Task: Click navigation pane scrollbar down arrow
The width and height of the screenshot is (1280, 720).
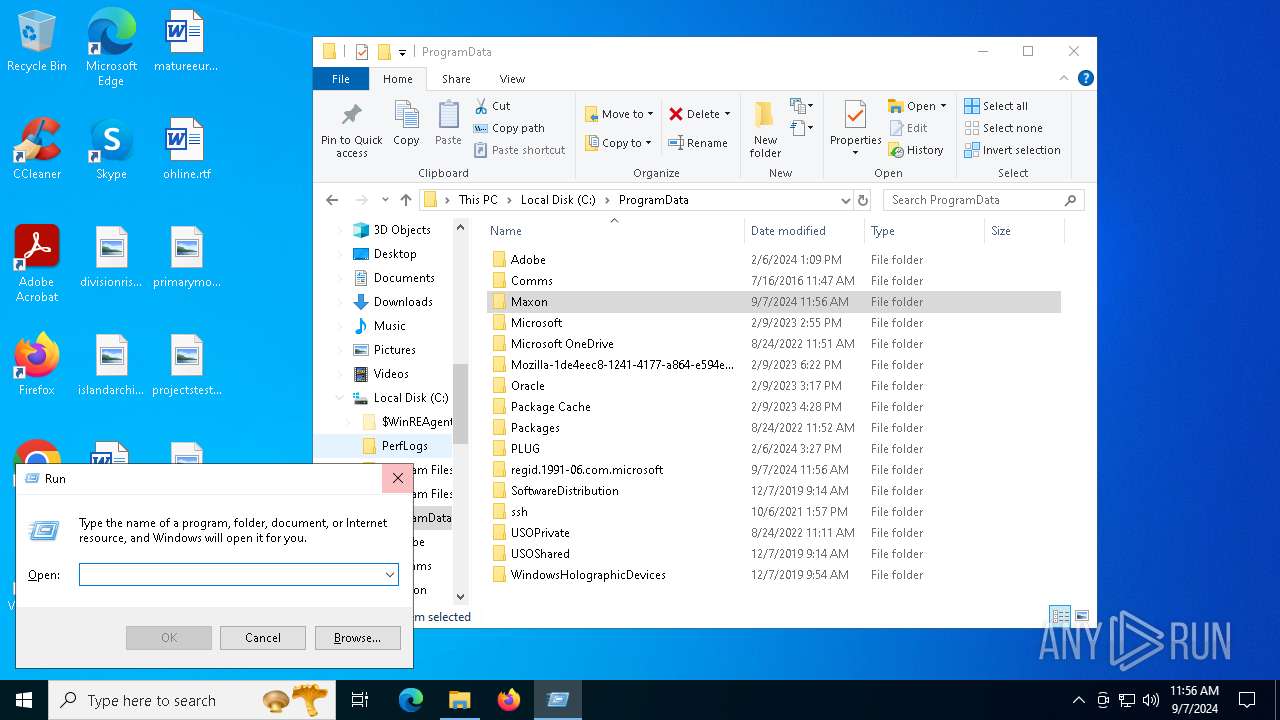Action: pyautogui.click(x=460, y=597)
